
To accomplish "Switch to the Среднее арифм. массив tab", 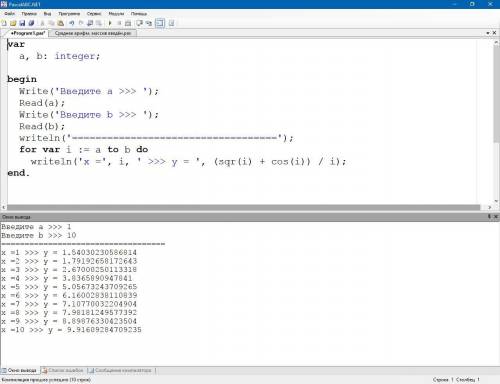I will point(92,33).
